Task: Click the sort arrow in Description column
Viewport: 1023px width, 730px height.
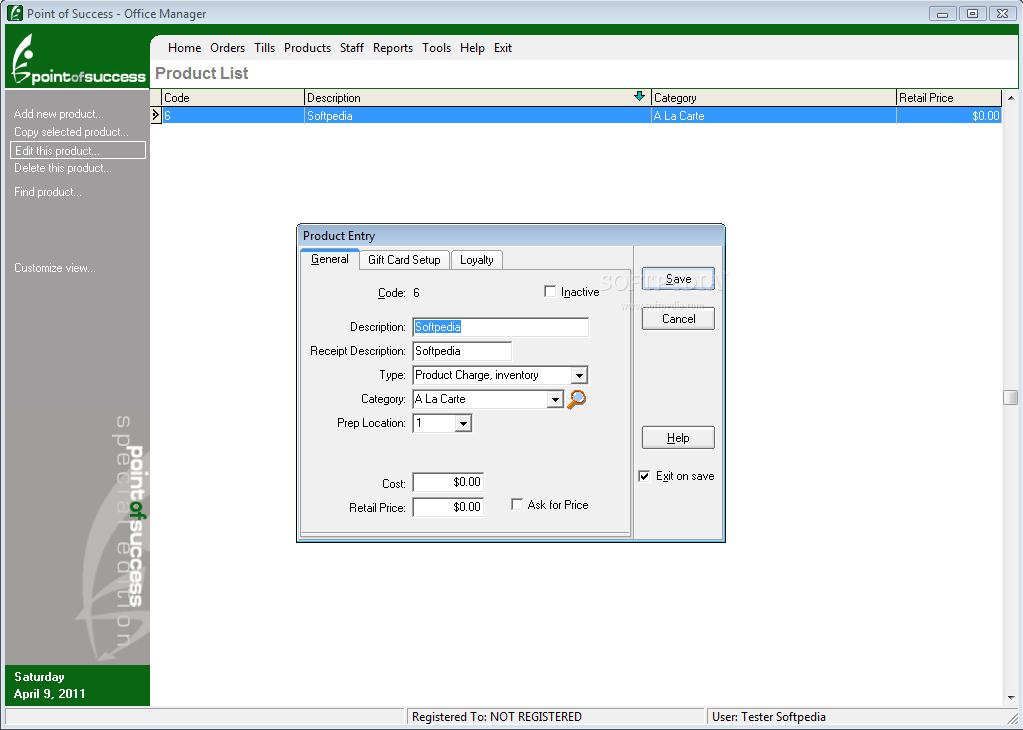Action: [639, 97]
